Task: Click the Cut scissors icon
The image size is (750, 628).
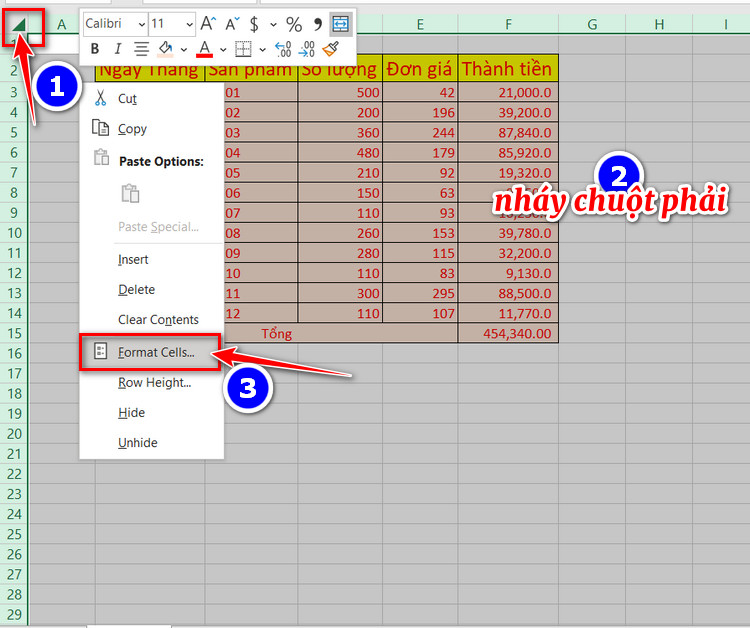Action: click(x=100, y=98)
